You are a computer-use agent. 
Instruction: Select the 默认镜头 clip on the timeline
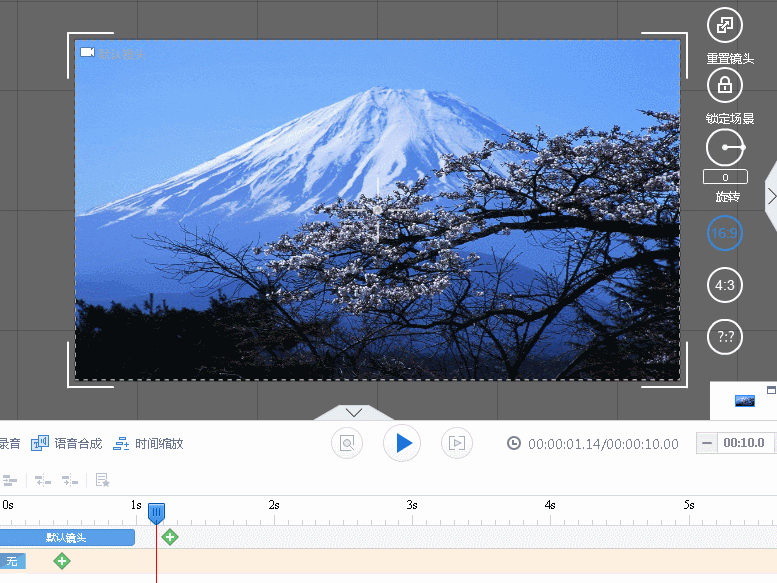coord(66,537)
